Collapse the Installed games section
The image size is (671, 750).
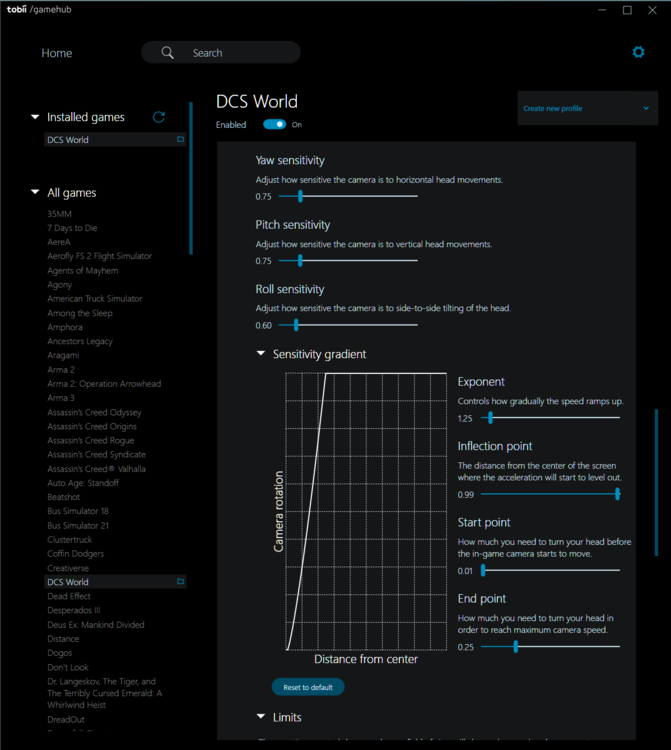pos(36,117)
